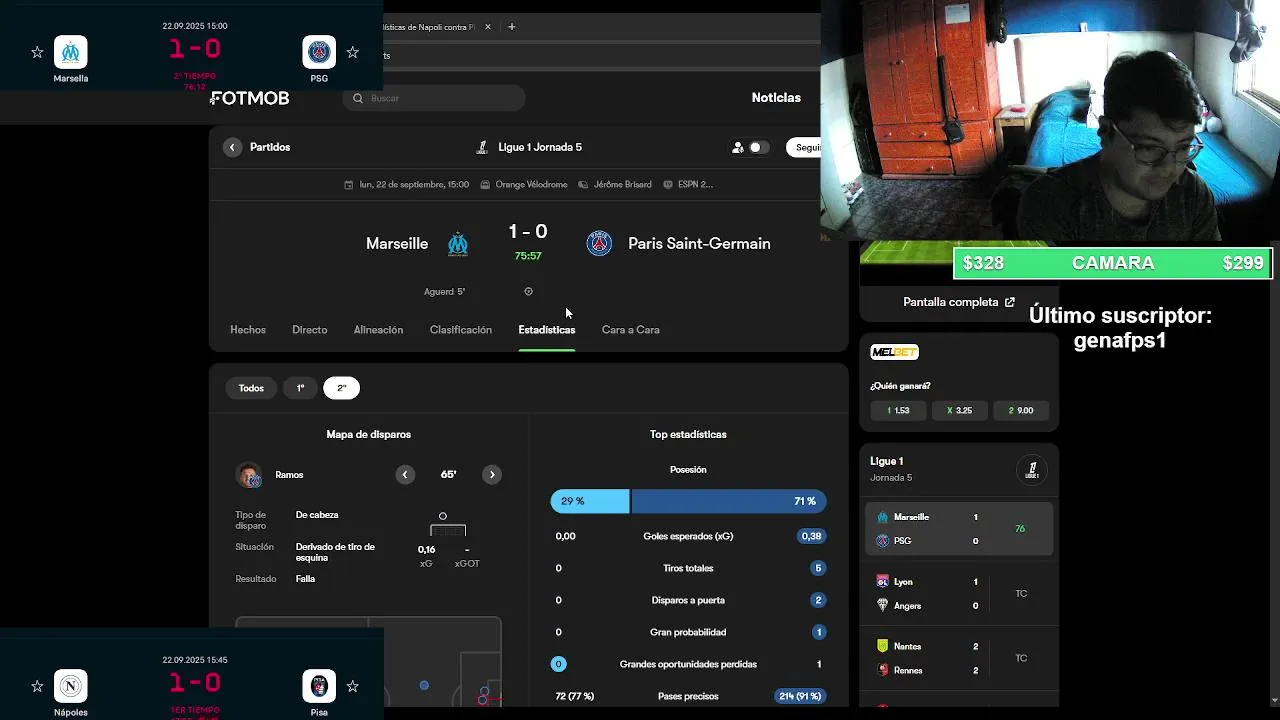Click Gran probabilidad stat label
The height and width of the screenshot is (720, 1280).
coord(688,632)
